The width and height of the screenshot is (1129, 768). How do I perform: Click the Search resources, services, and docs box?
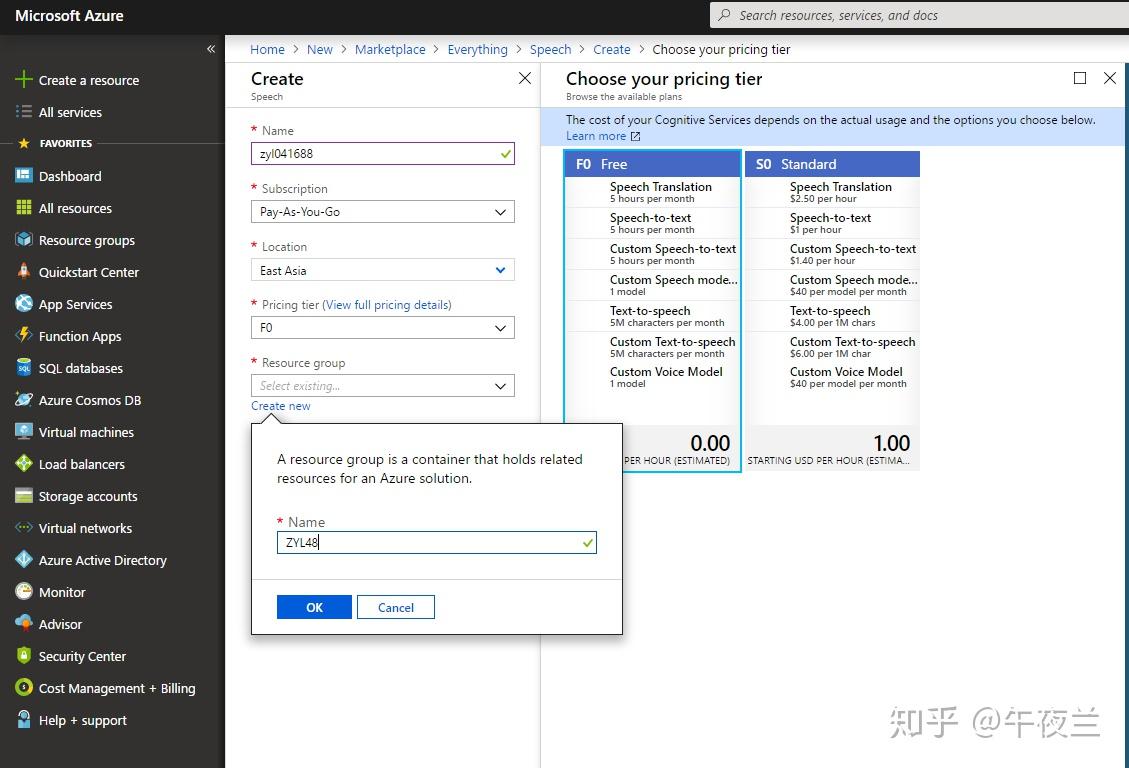(919, 15)
